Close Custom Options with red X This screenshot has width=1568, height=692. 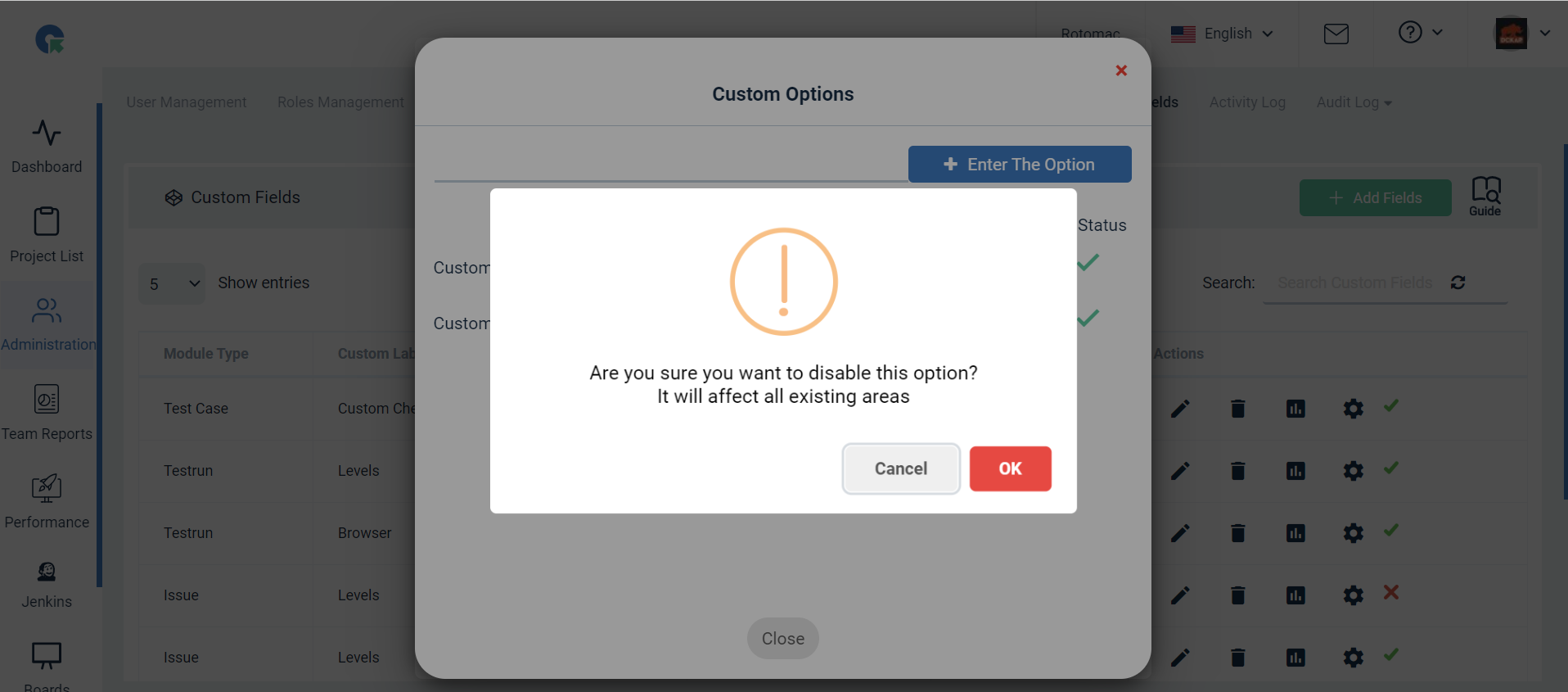1122,70
